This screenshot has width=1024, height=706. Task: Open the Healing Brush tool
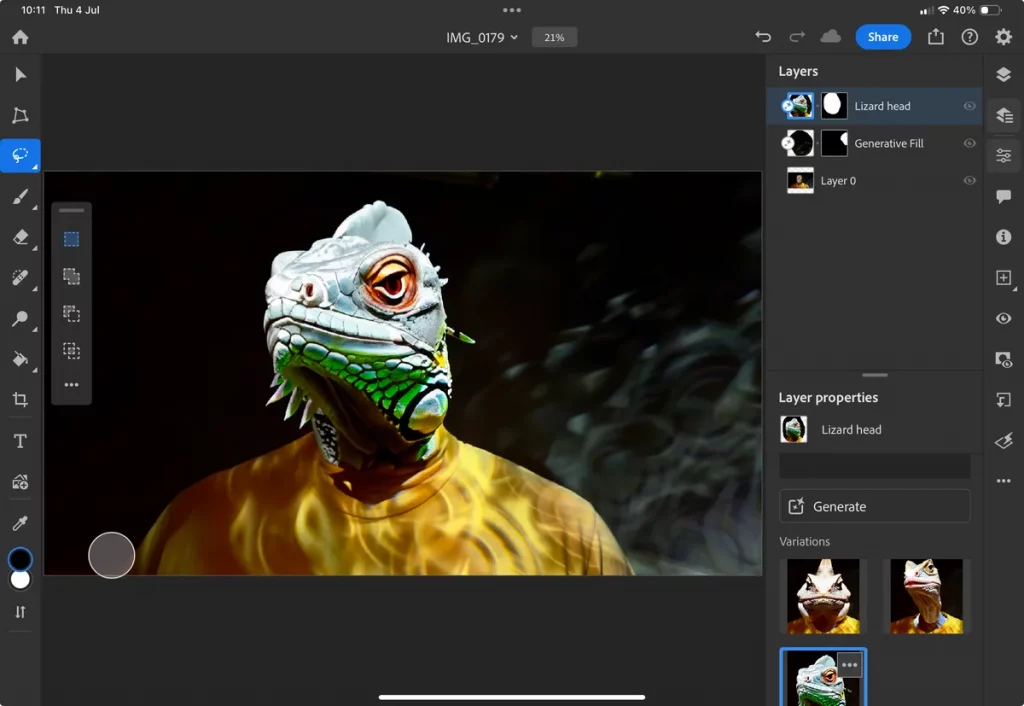(20, 278)
